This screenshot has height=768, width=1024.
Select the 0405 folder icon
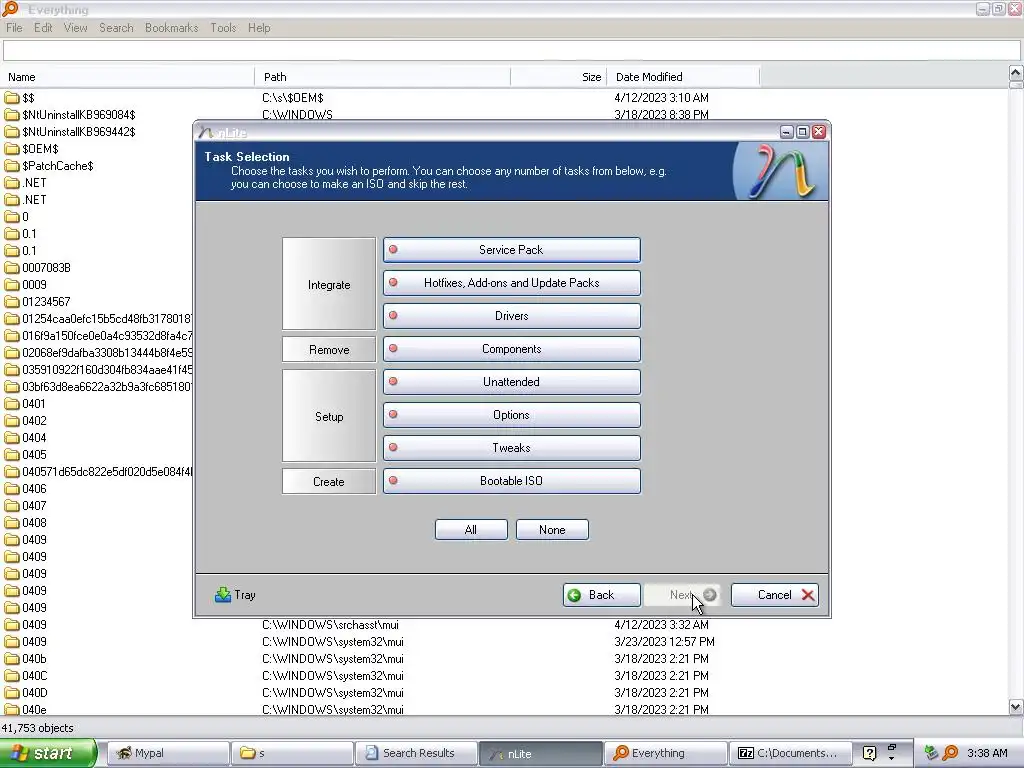(x=12, y=455)
